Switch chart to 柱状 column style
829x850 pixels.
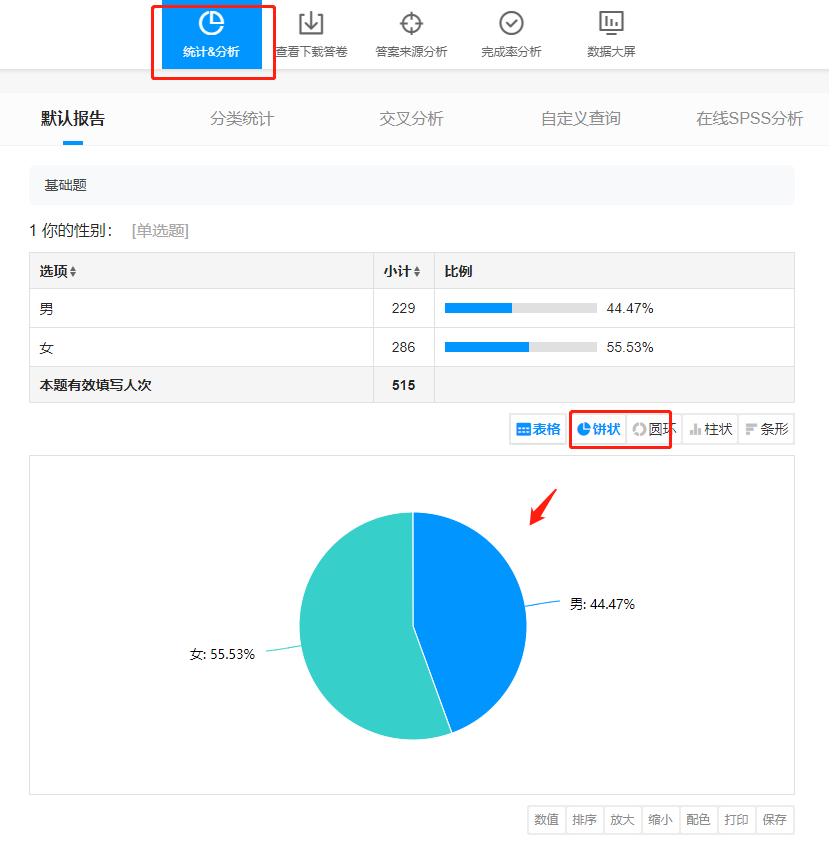pos(710,429)
